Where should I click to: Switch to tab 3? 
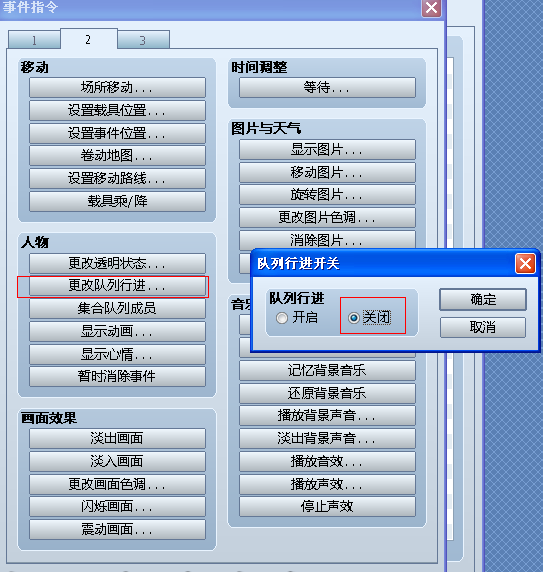tap(143, 40)
